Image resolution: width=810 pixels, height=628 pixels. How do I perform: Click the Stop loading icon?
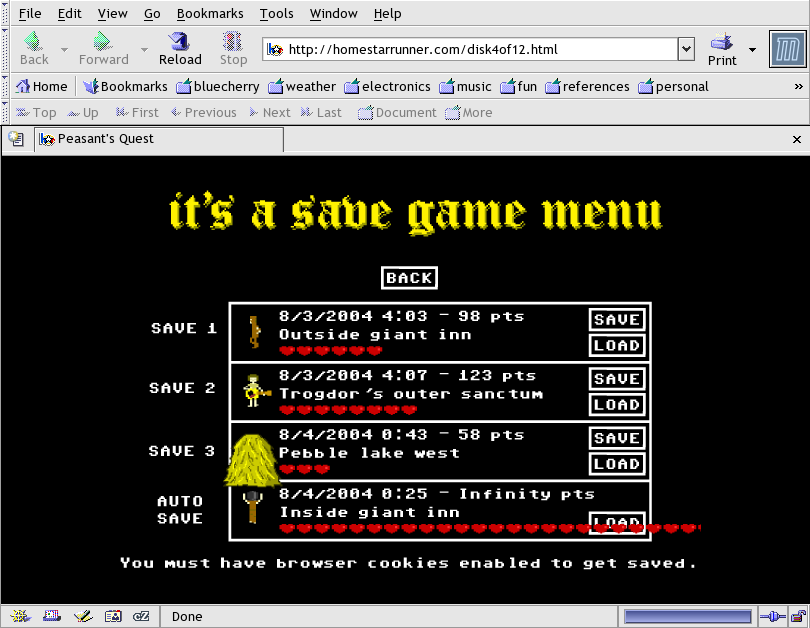[233, 49]
